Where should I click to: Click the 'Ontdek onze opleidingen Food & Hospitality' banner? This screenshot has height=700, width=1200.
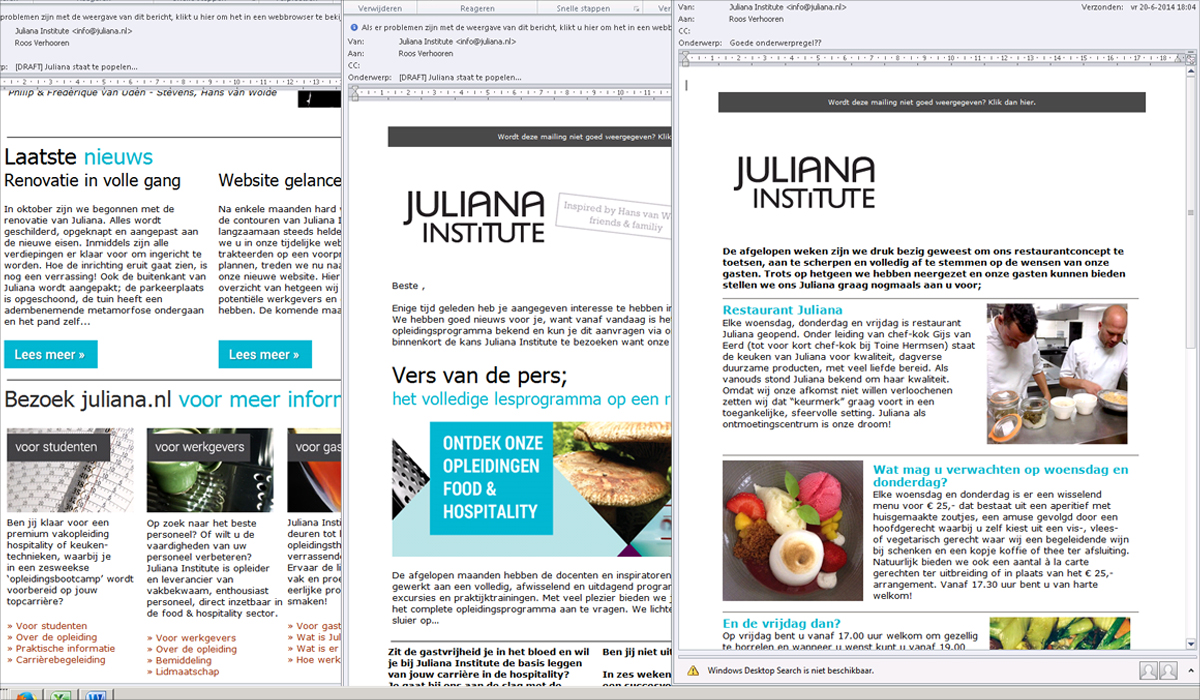[x=531, y=488]
